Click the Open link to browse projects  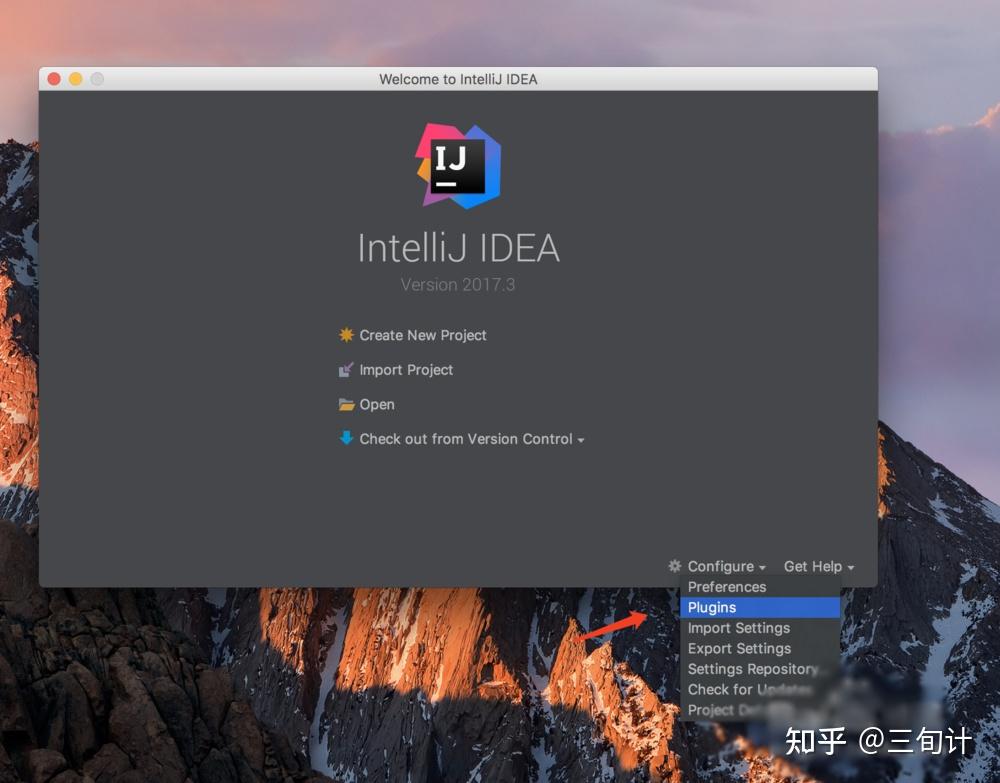pos(377,404)
